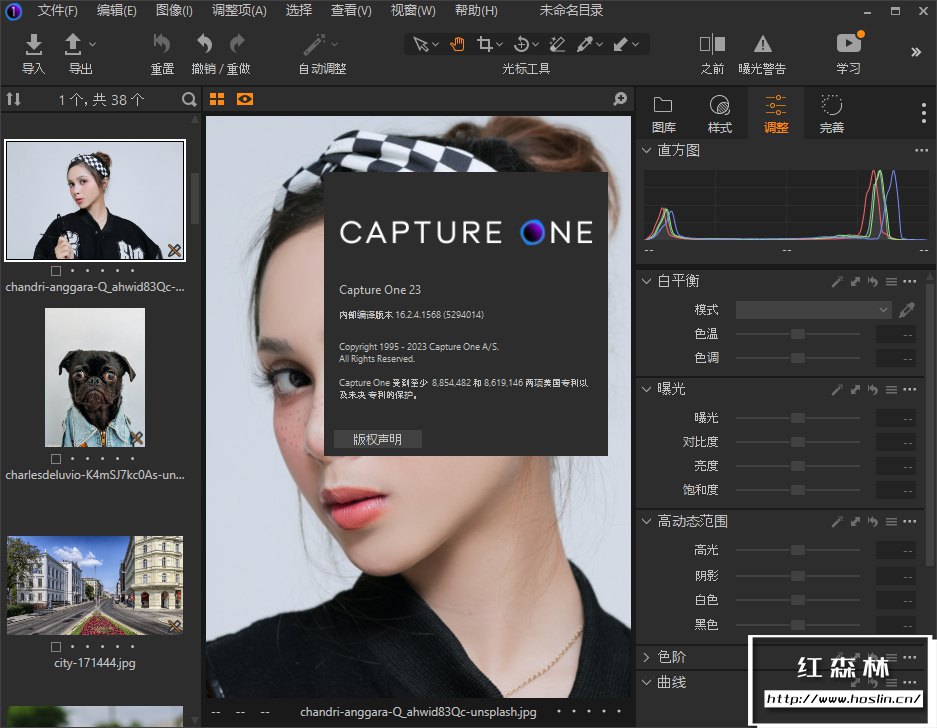Image resolution: width=937 pixels, height=728 pixels.
Task: Click the Exposure (曝光) slider handle
Action: tap(797, 418)
